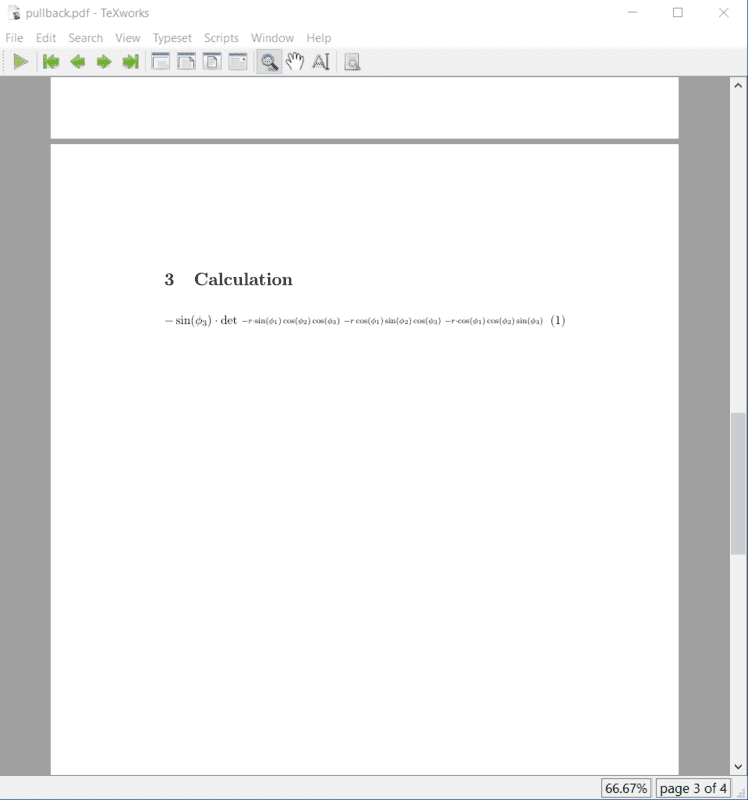Click the green Typeset play button
Viewport: 748px width, 800px height.
click(x=20, y=62)
